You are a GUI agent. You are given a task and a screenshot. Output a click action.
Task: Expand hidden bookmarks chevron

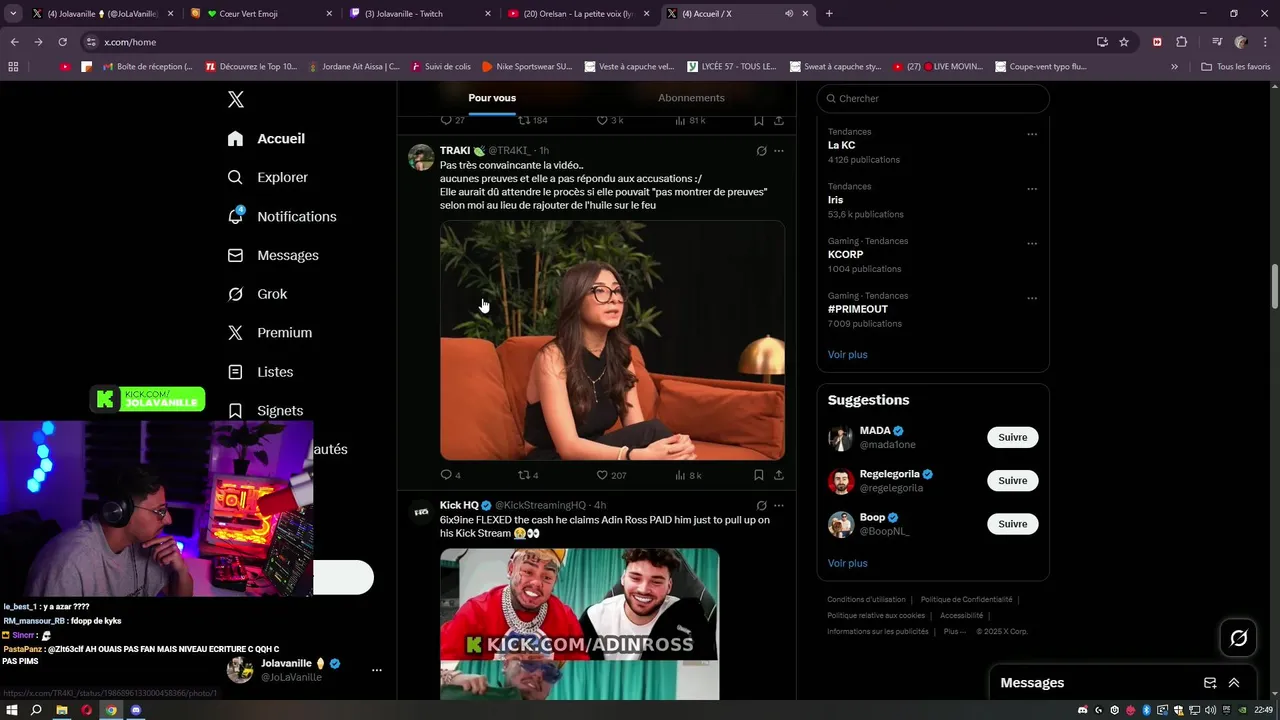tap(1174, 67)
